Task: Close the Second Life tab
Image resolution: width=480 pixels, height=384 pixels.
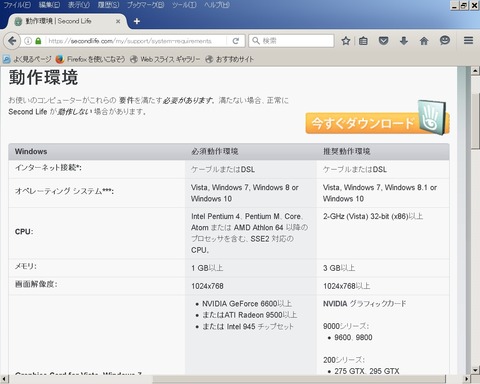Action: tap(118, 21)
